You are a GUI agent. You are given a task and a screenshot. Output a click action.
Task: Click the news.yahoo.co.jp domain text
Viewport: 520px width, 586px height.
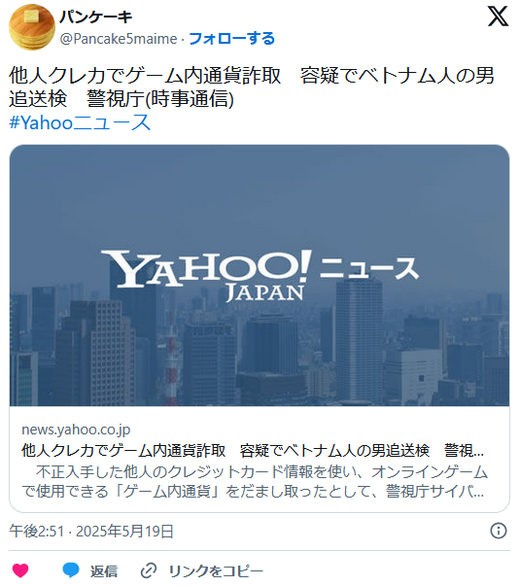pos(76,429)
